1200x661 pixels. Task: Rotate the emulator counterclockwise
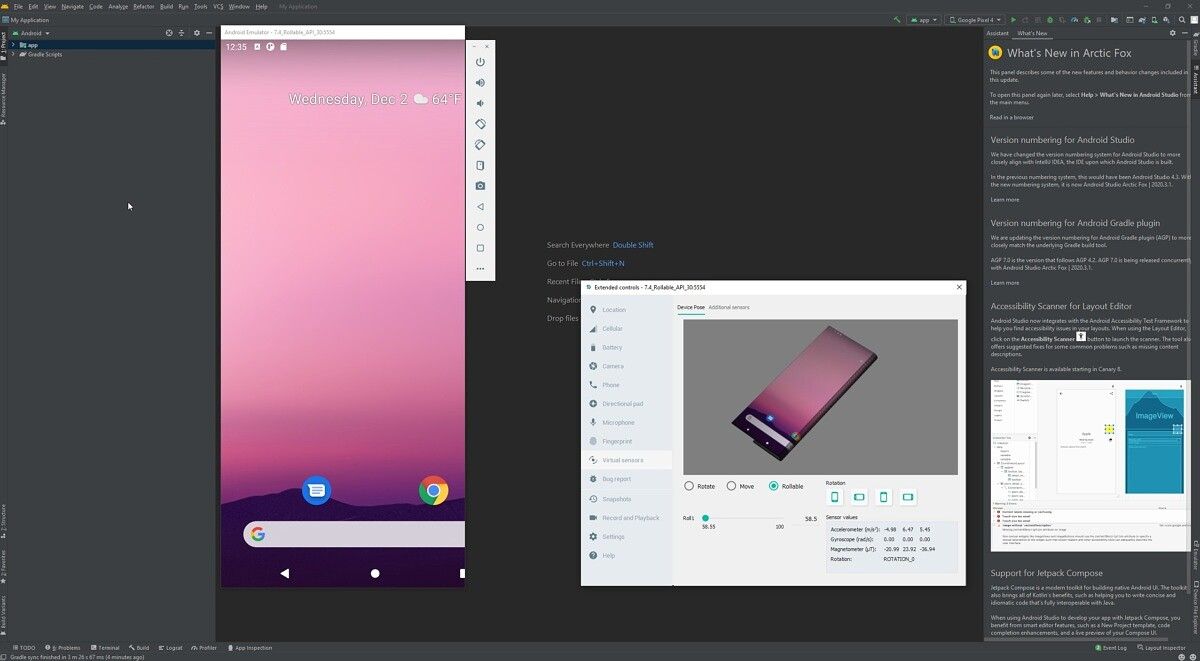480,123
